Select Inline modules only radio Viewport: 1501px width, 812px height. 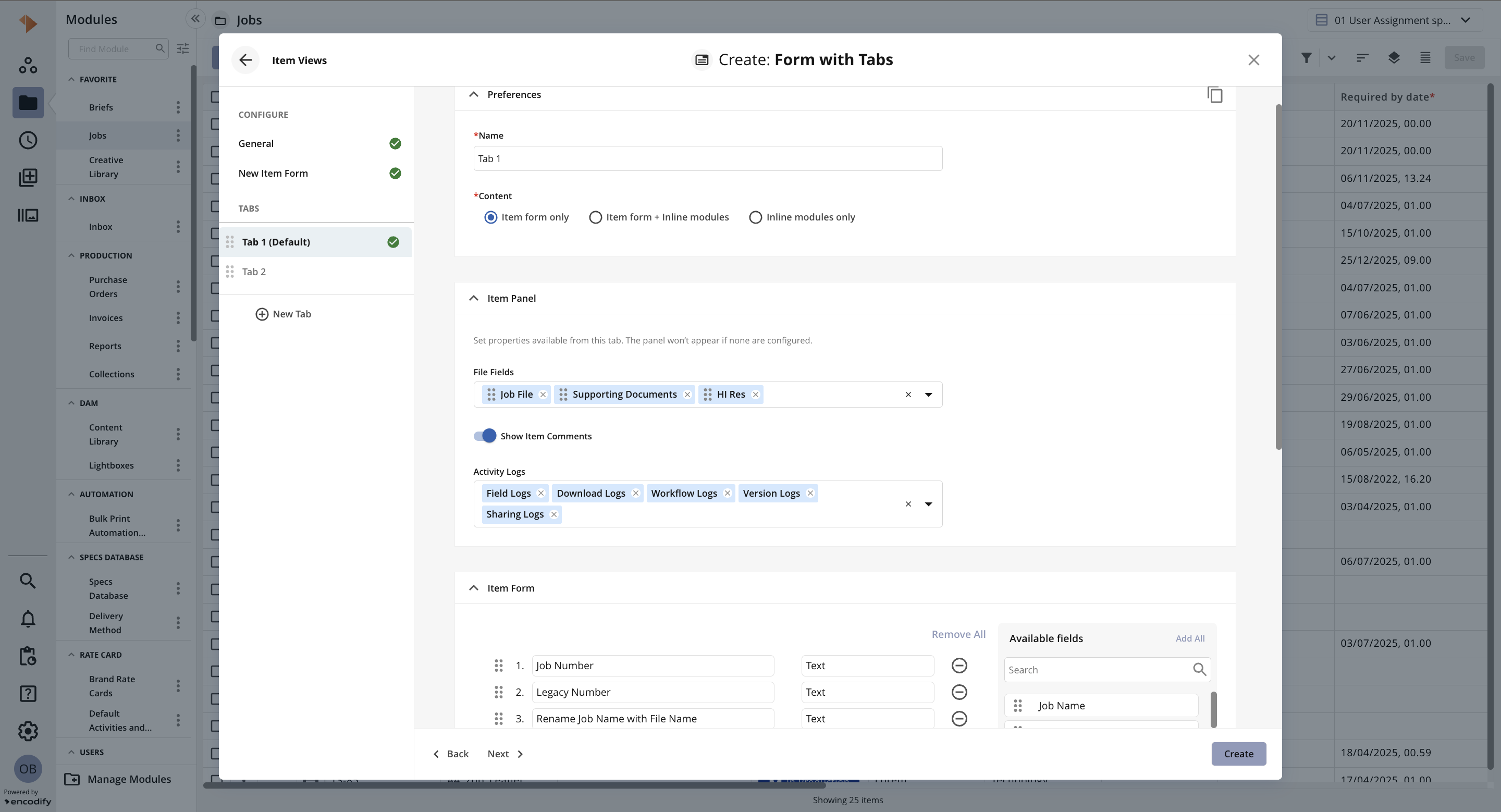(x=755, y=217)
